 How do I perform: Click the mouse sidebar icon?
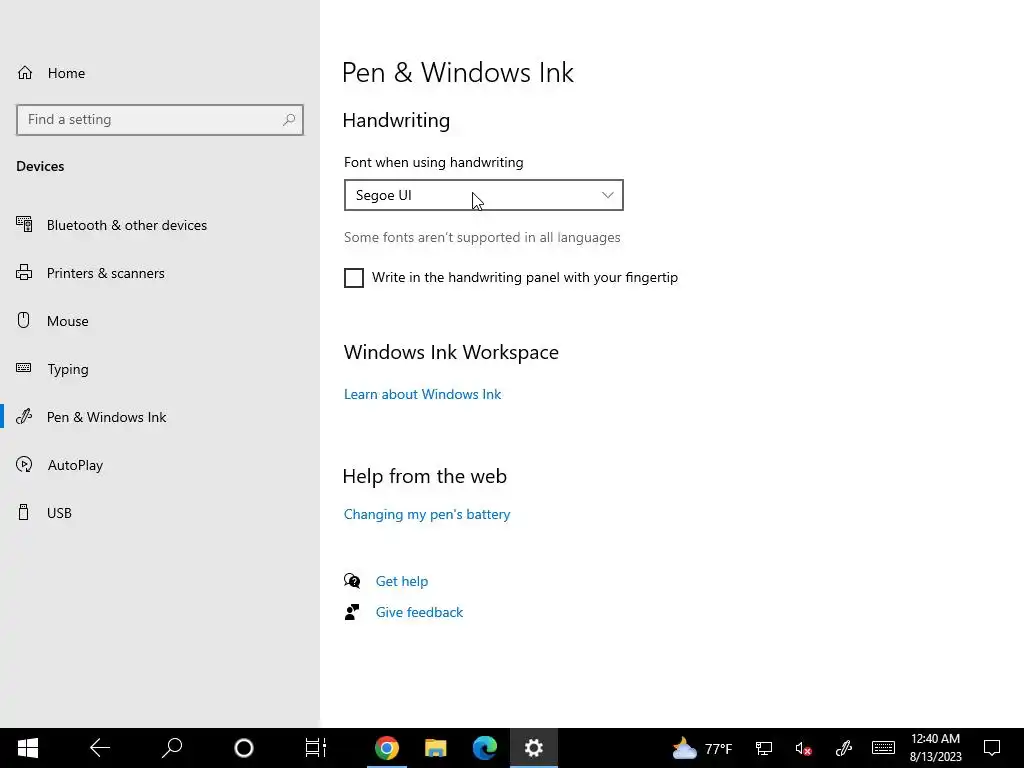[24, 320]
